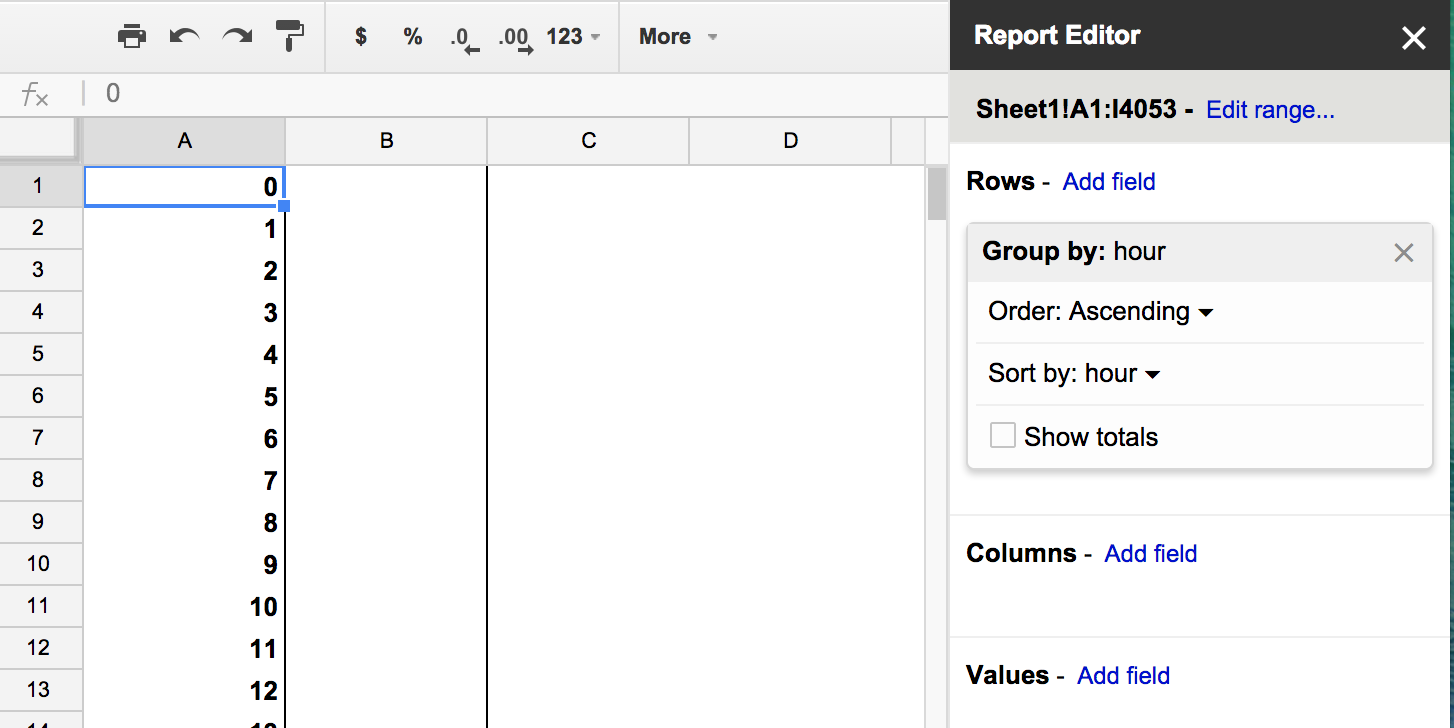Screen dimensions: 1454x728
Task: Select the column B header
Action: (387, 141)
